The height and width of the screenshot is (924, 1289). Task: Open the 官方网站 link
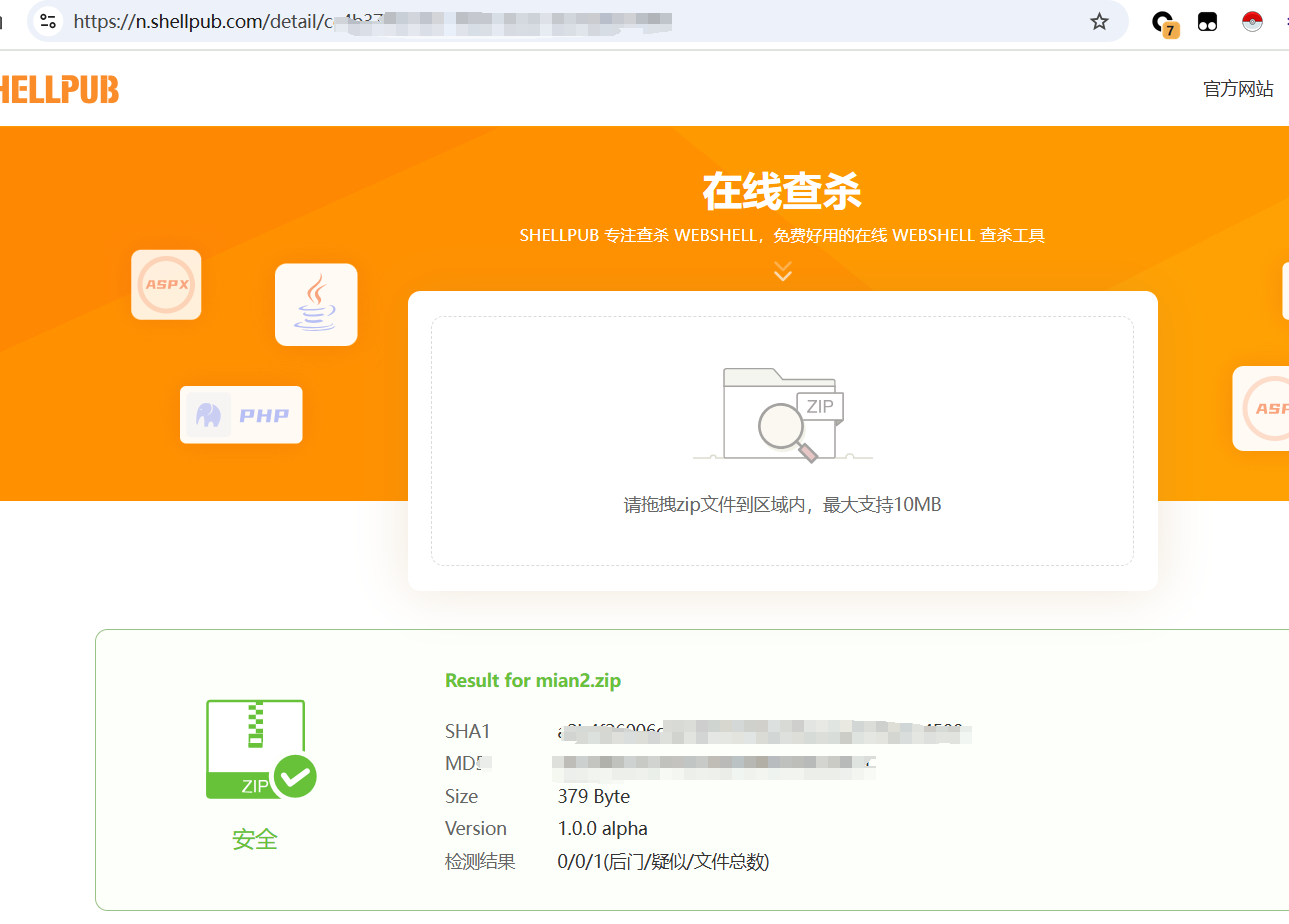point(1238,89)
